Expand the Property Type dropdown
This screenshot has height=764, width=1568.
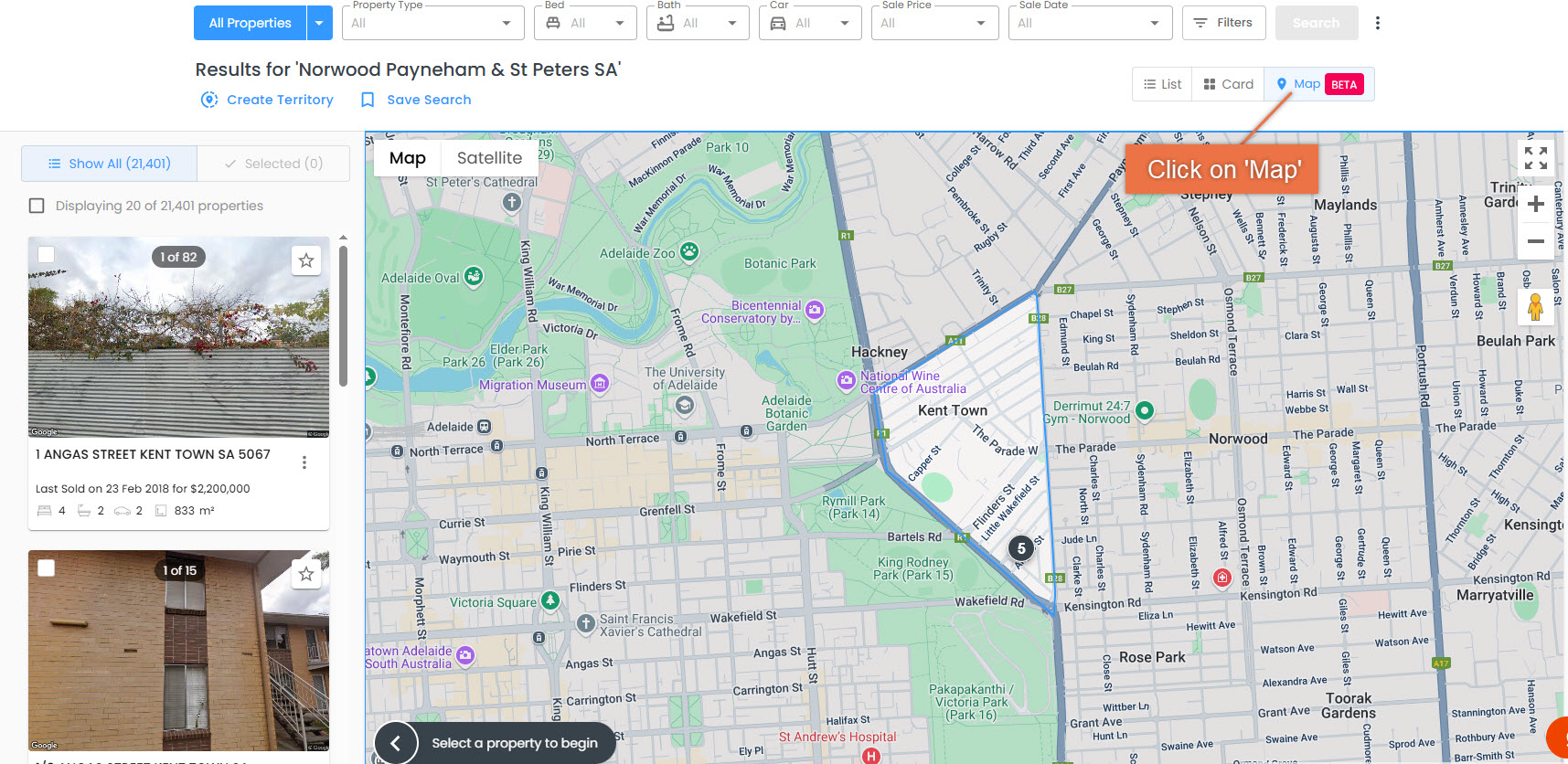click(433, 23)
